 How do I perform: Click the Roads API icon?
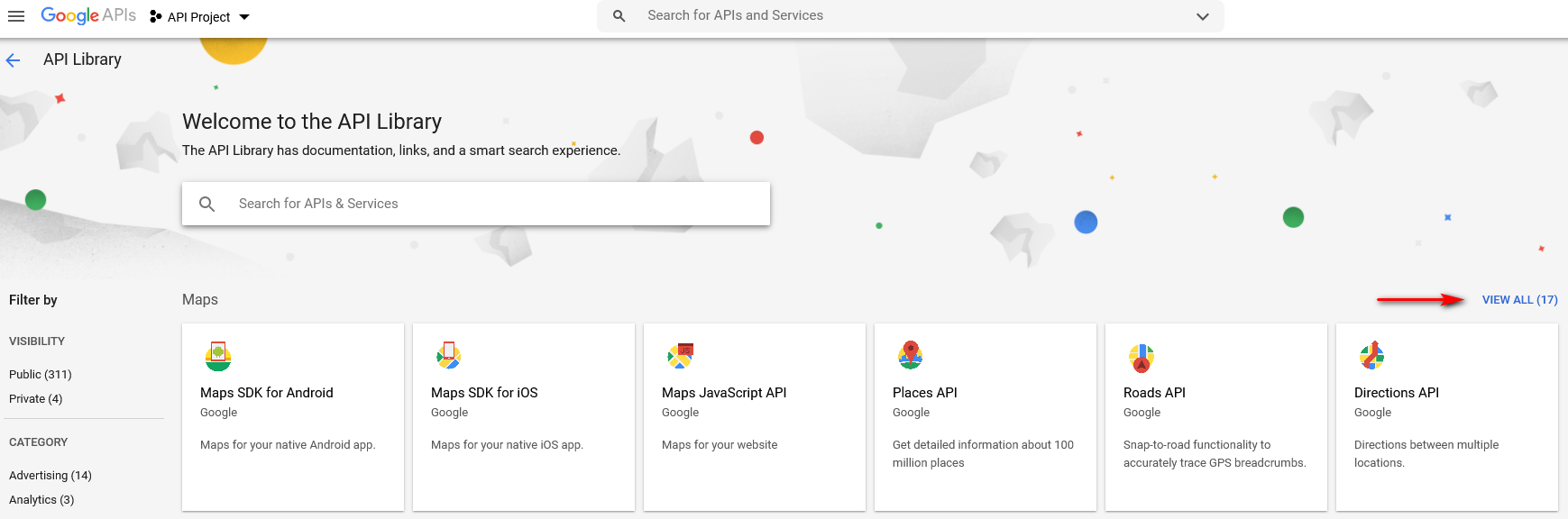tap(1142, 358)
